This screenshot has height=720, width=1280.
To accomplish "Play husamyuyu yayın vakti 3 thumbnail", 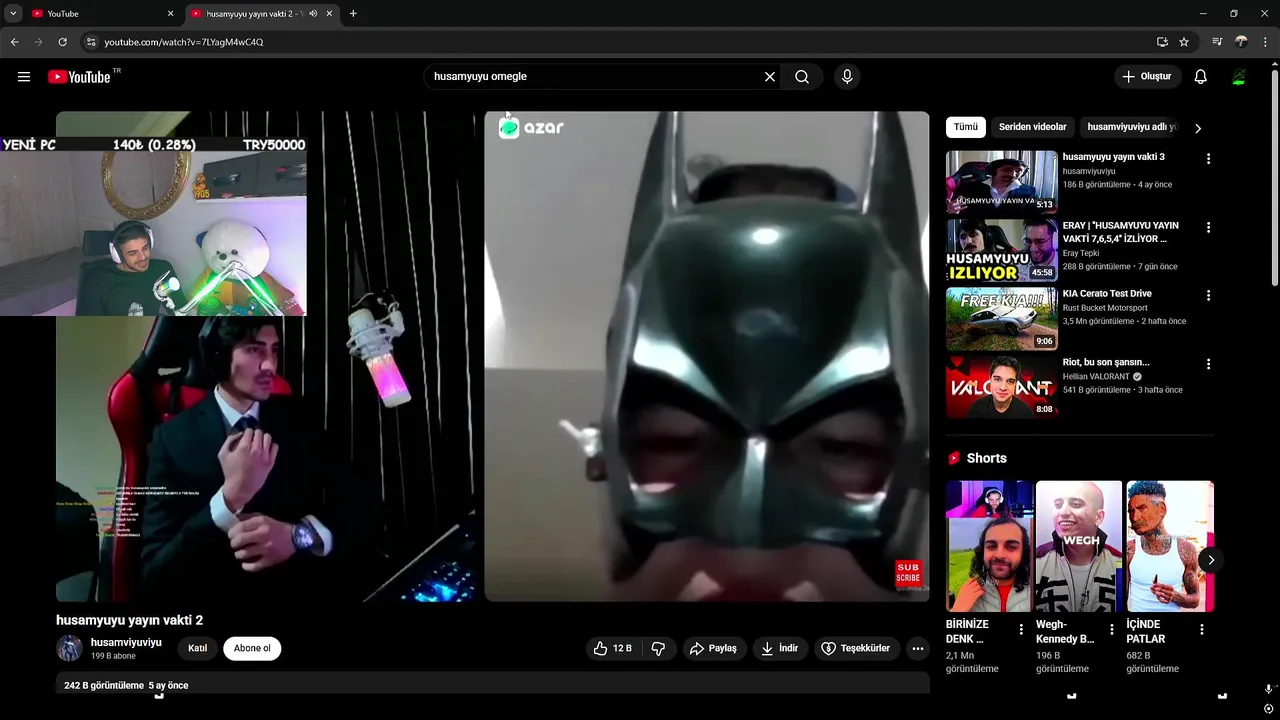I will point(1001,181).
